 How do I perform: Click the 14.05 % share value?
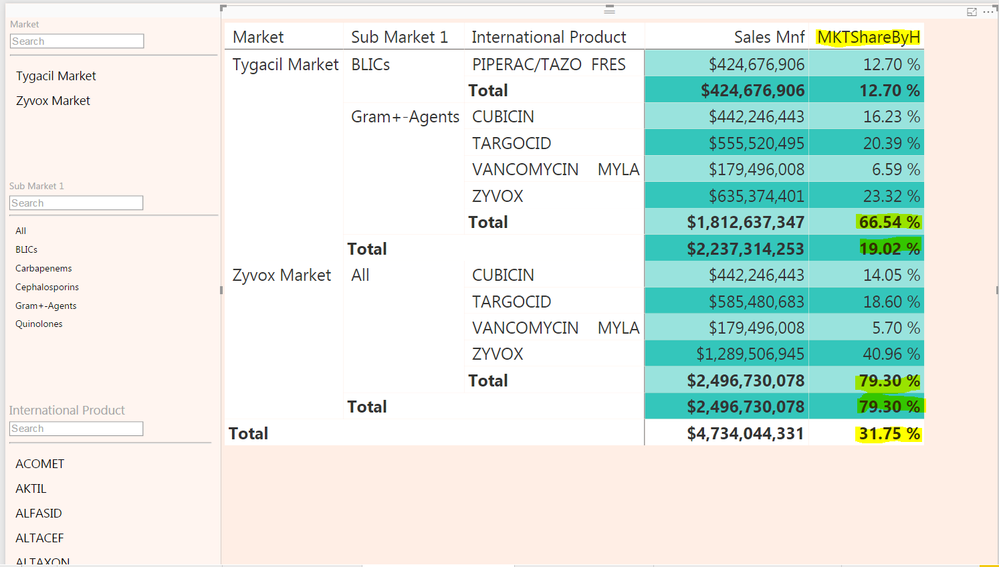(x=891, y=275)
